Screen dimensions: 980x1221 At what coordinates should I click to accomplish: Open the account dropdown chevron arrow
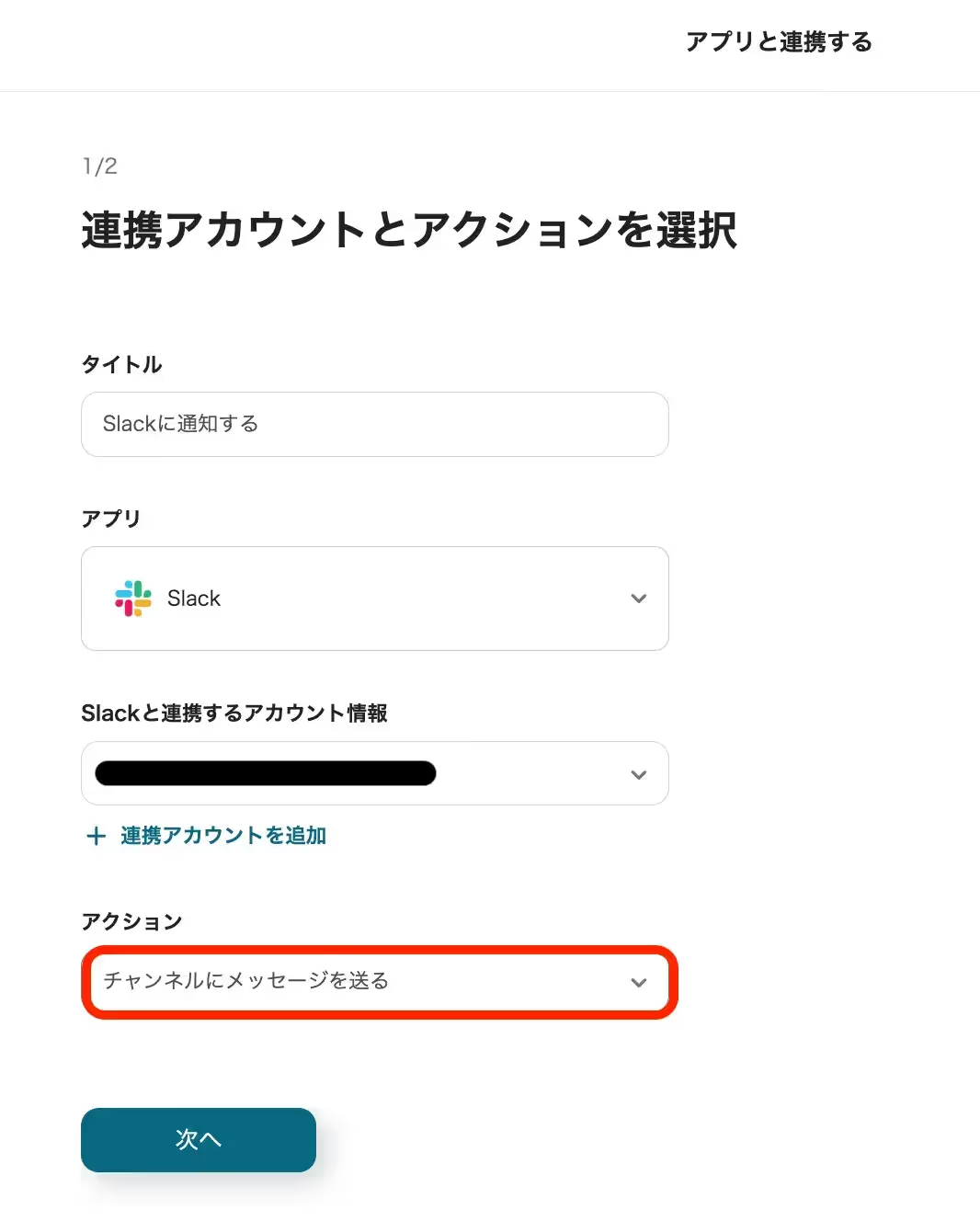(x=638, y=774)
